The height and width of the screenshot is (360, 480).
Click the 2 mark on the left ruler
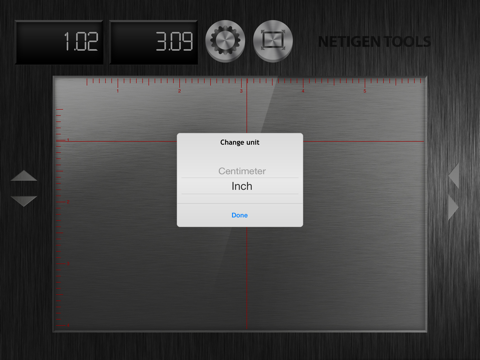pos(68,202)
